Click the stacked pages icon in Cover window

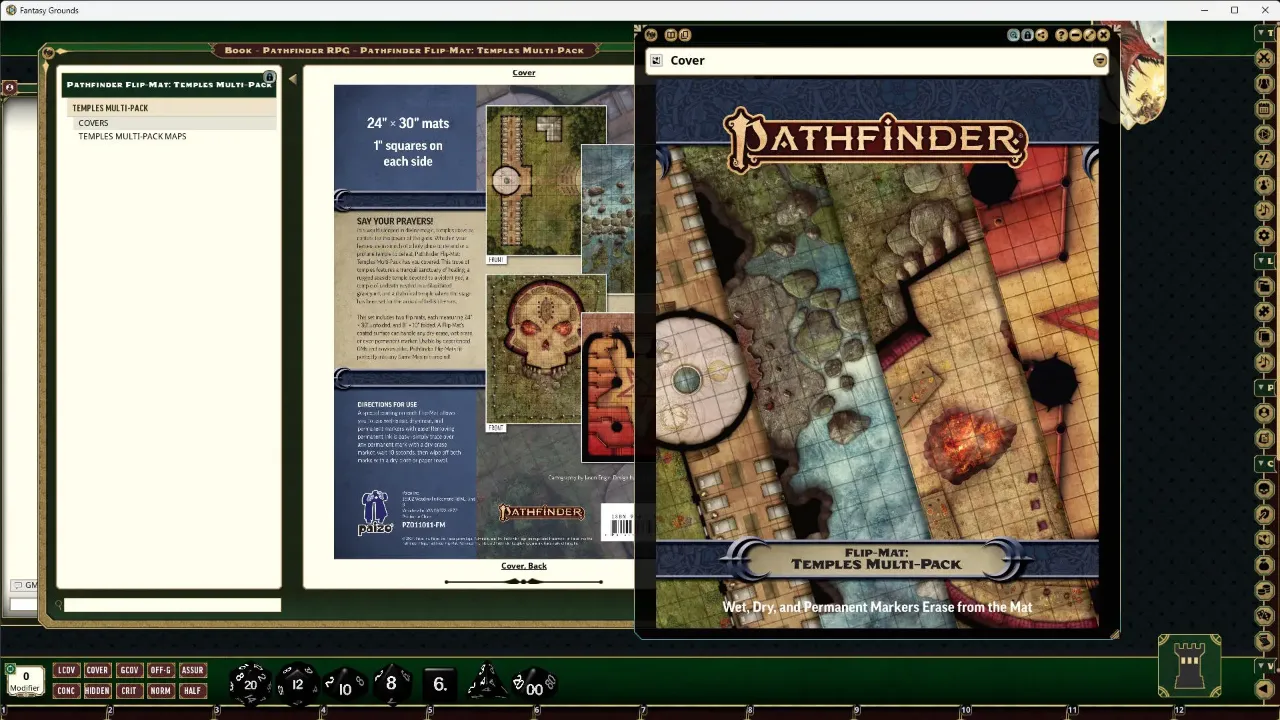click(685, 35)
